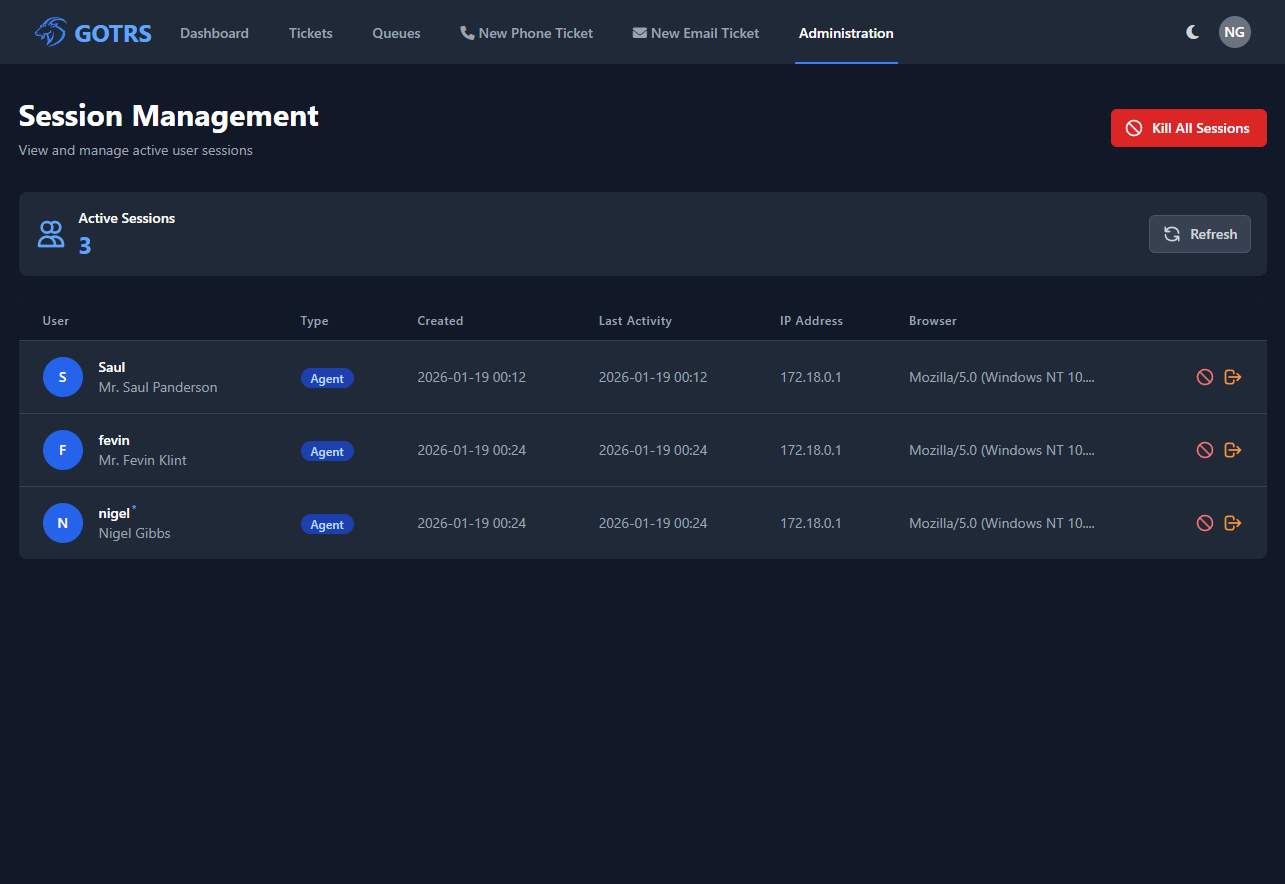This screenshot has height=884, width=1285.
Task: Refresh the active sessions list
Action: (1199, 233)
